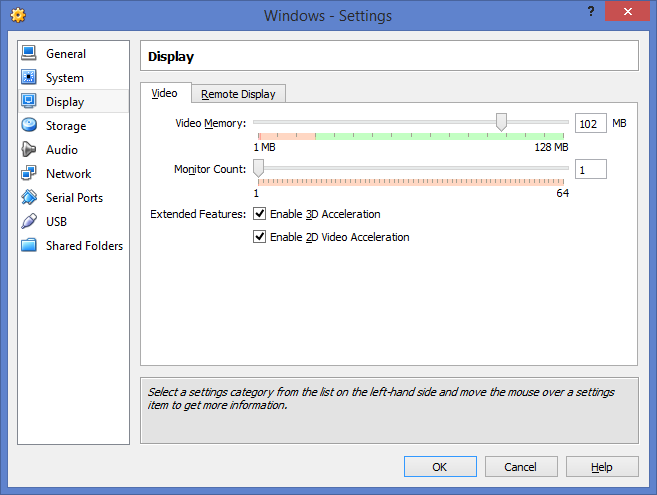Click the Monitor Count label
Image resolution: width=657 pixels, height=495 pixels.
[210, 169]
